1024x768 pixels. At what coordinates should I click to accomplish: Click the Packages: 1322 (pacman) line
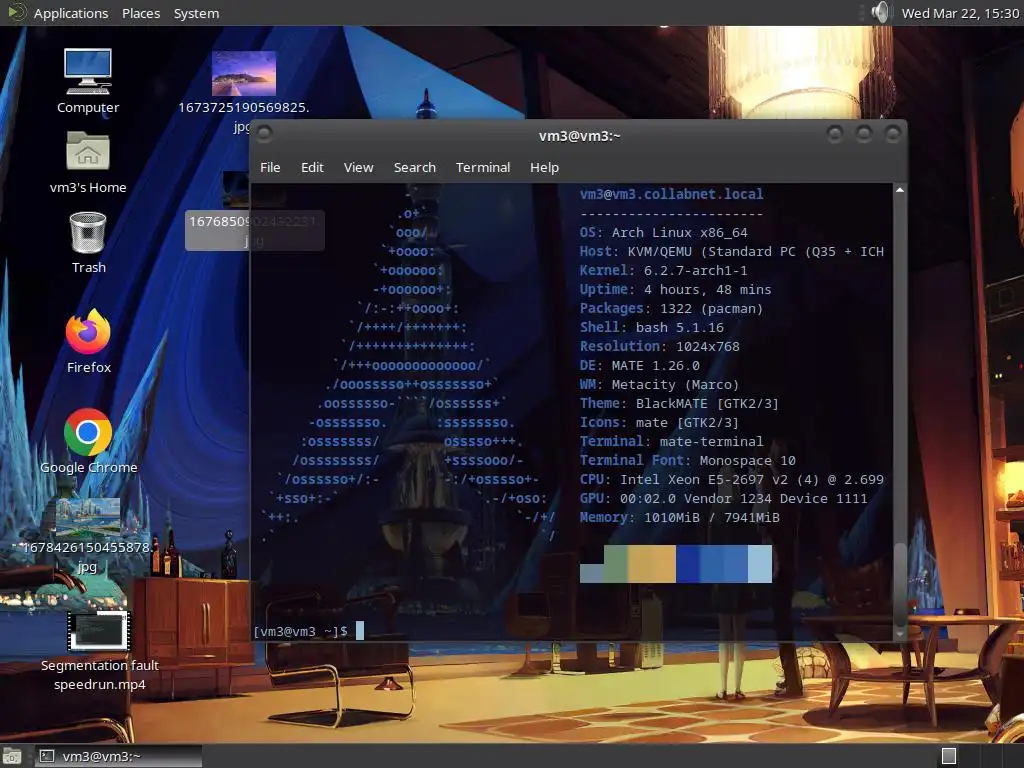coord(671,308)
